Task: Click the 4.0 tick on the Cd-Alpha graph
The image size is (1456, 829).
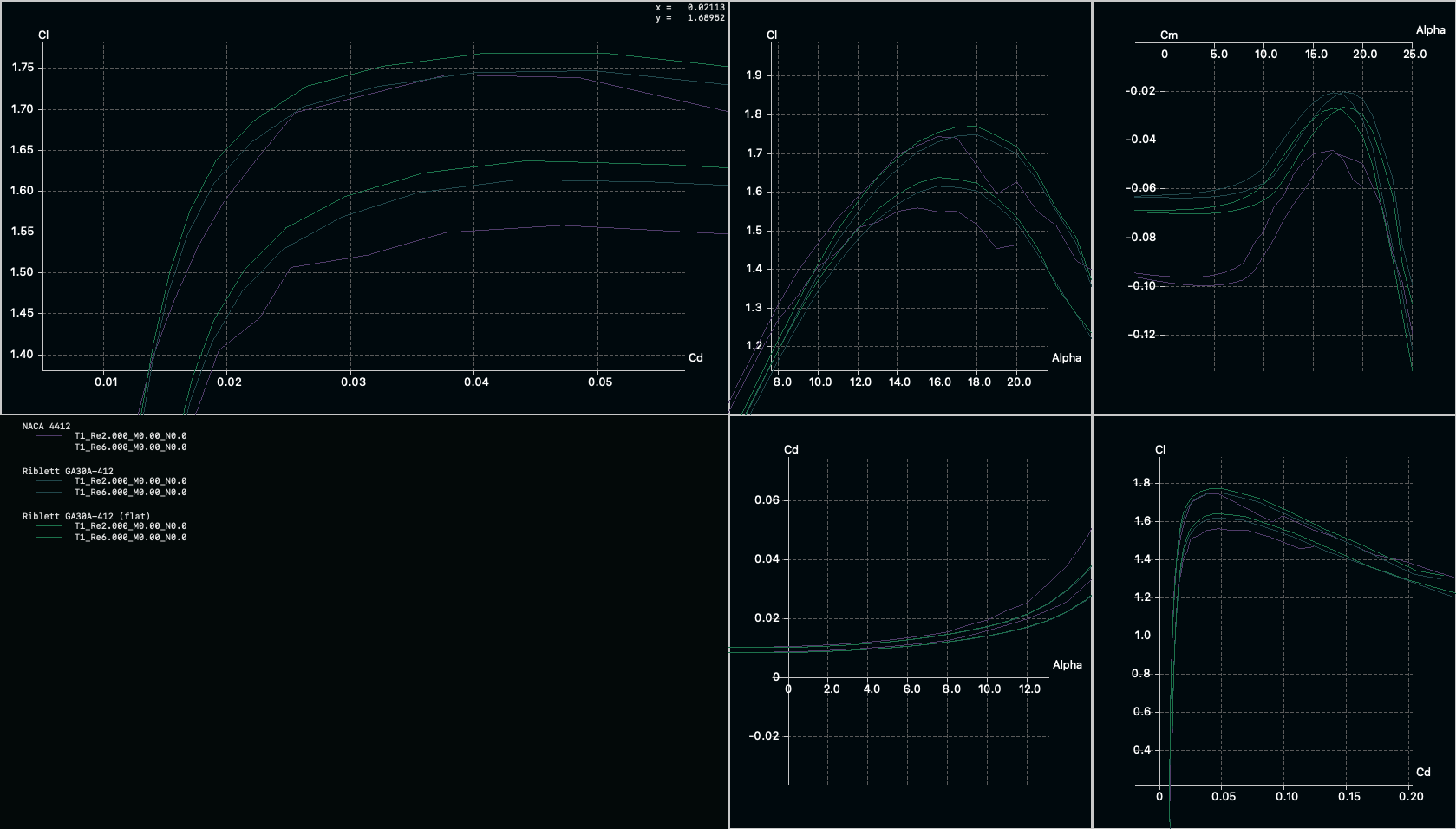Action: 872,689
